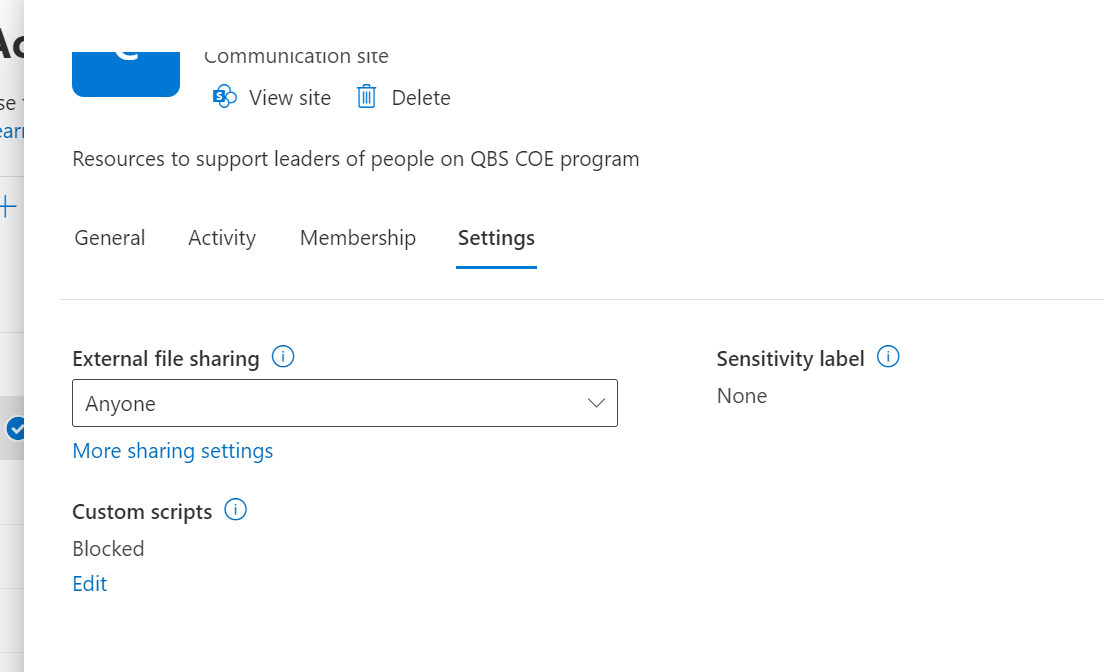Screen dimensions: 1104x672
Task: Show info for Sensitivity label
Action: (x=888, y=356)
